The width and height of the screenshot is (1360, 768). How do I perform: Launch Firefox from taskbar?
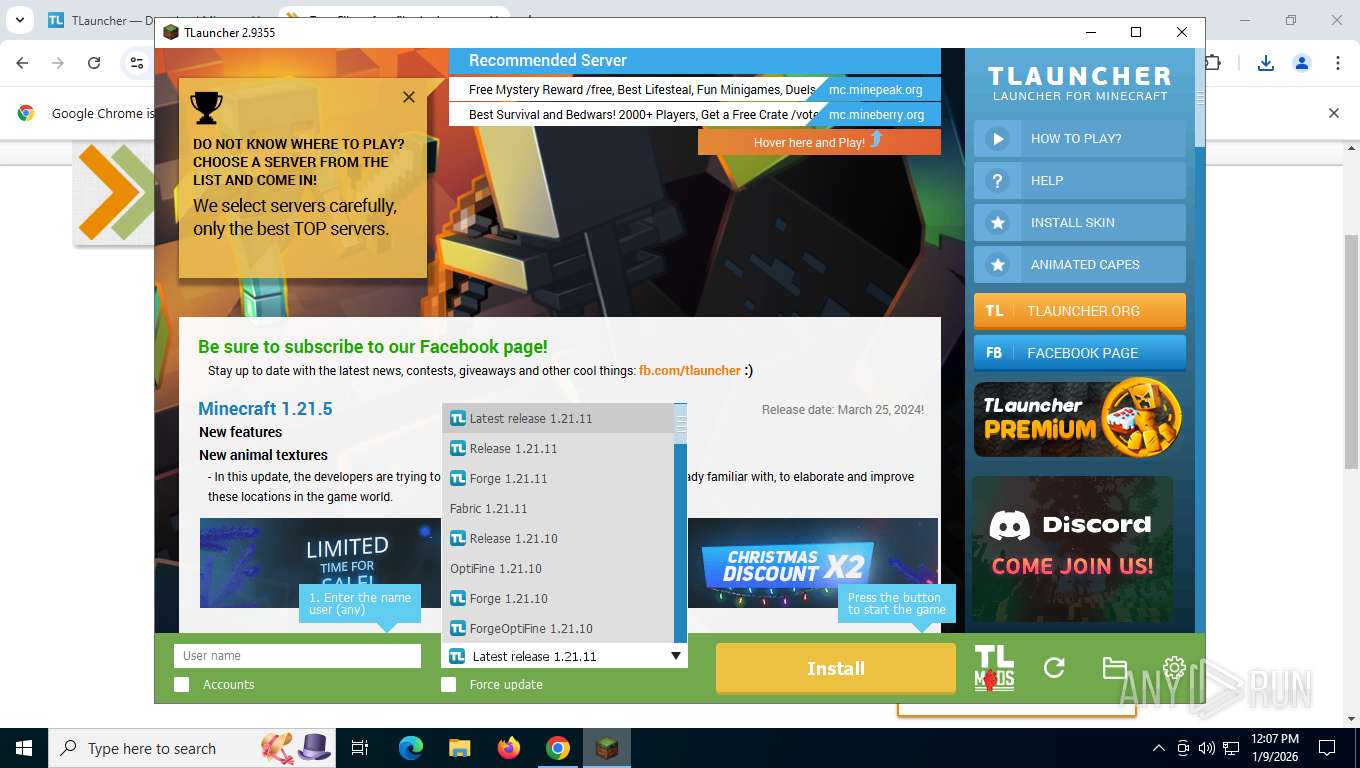(509, 748)
